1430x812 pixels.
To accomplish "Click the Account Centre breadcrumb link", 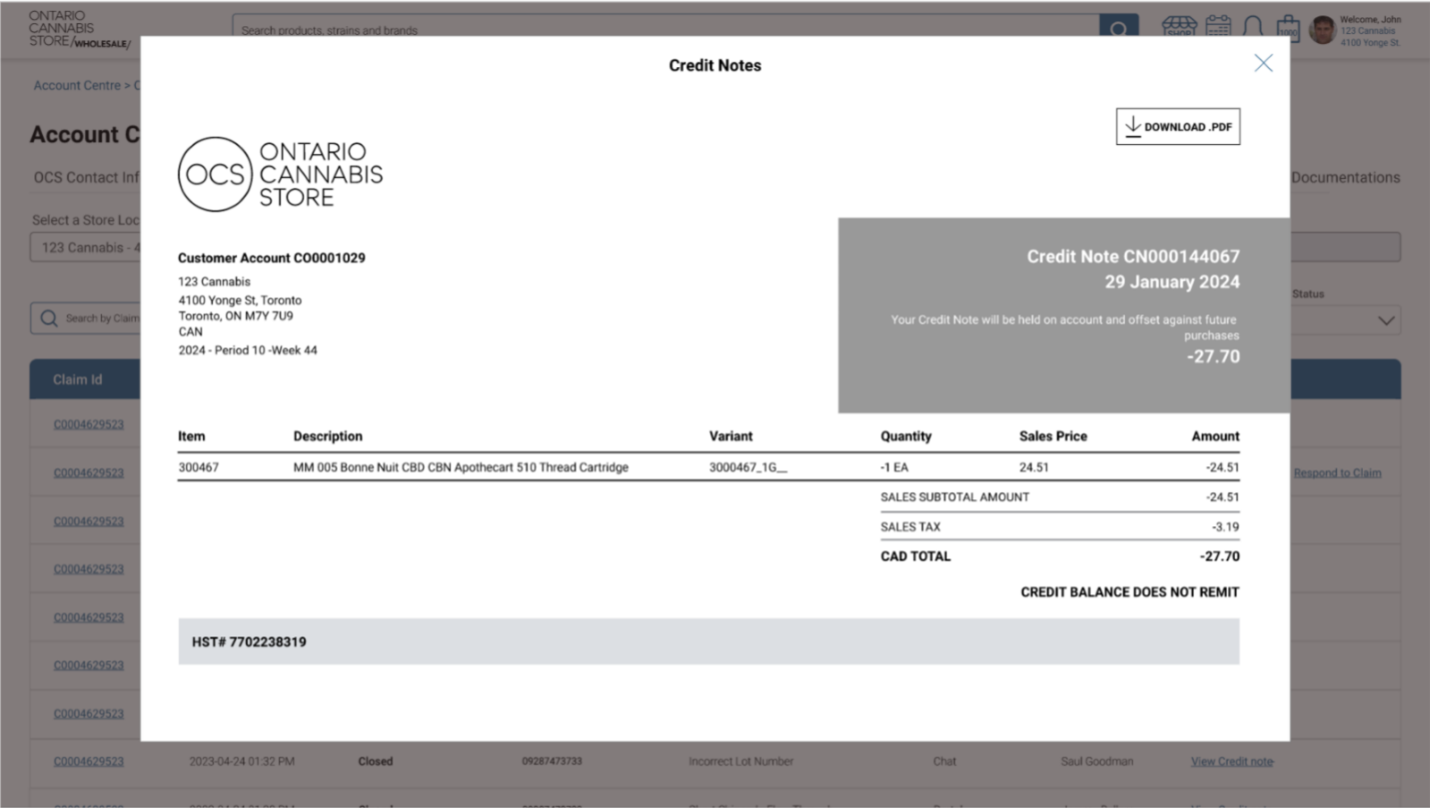I will pos(77,86).
